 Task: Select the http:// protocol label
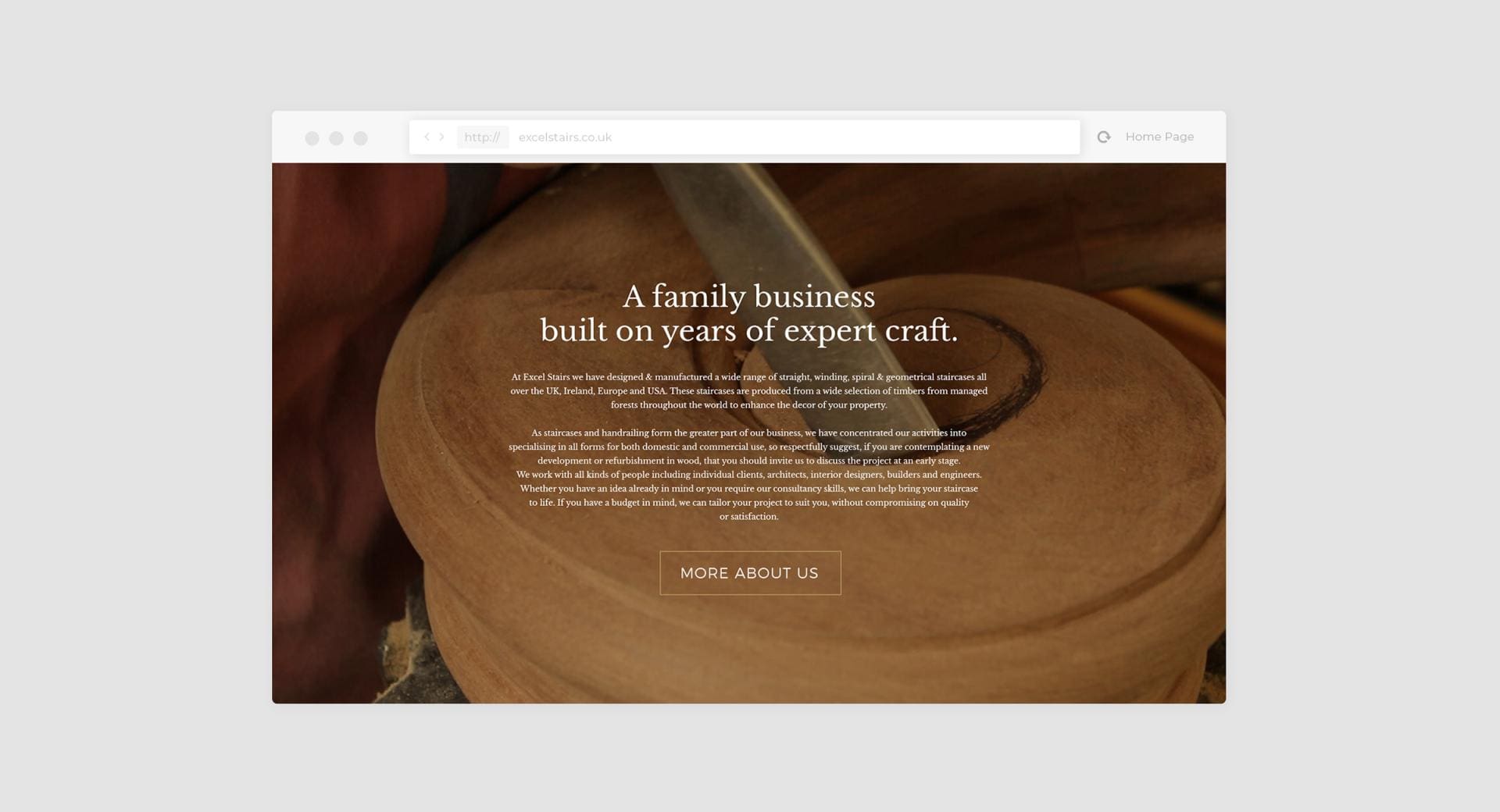482,137
